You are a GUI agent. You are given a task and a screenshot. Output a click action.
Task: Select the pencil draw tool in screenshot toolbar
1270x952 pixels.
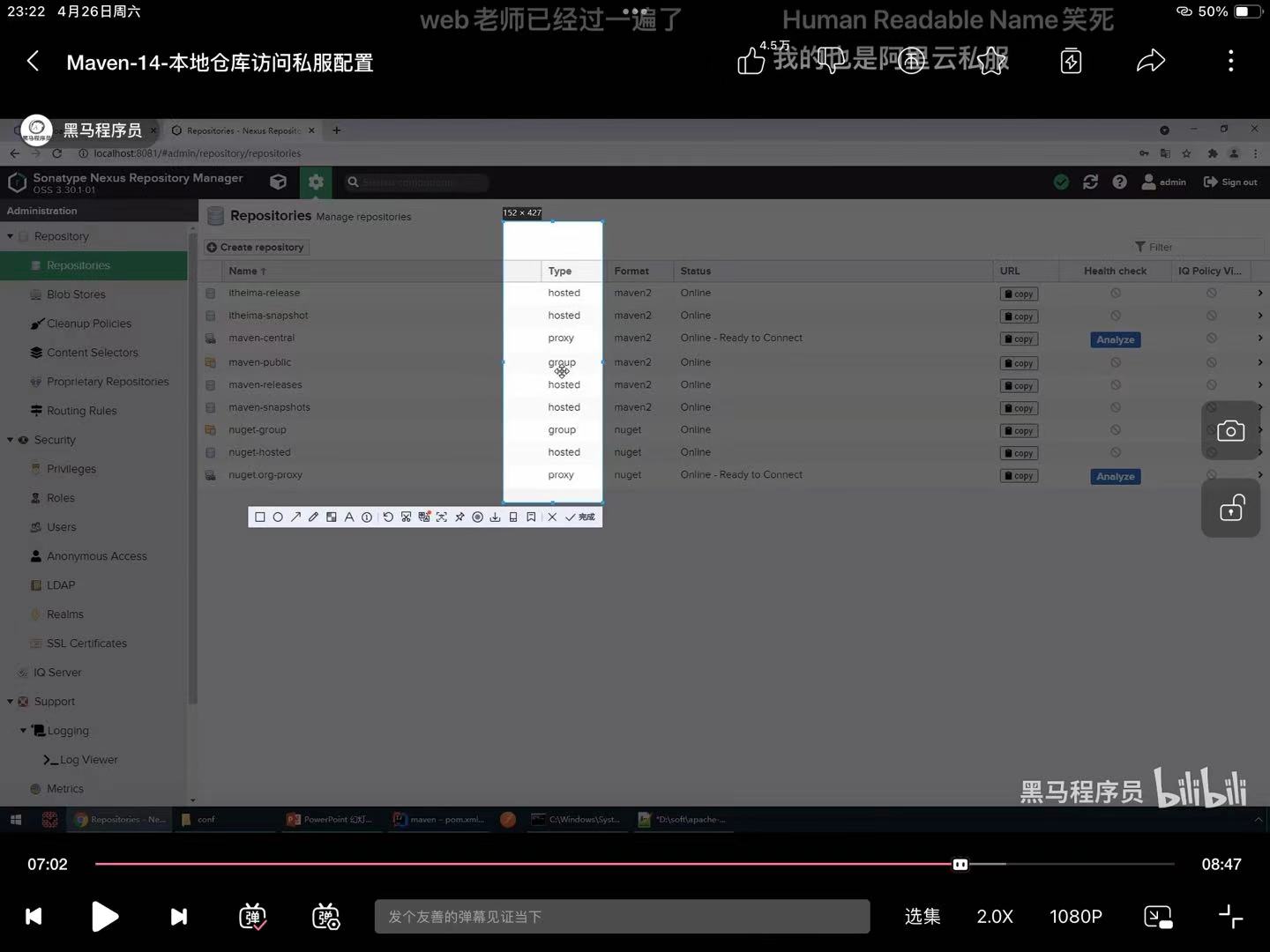click(313, 517)
